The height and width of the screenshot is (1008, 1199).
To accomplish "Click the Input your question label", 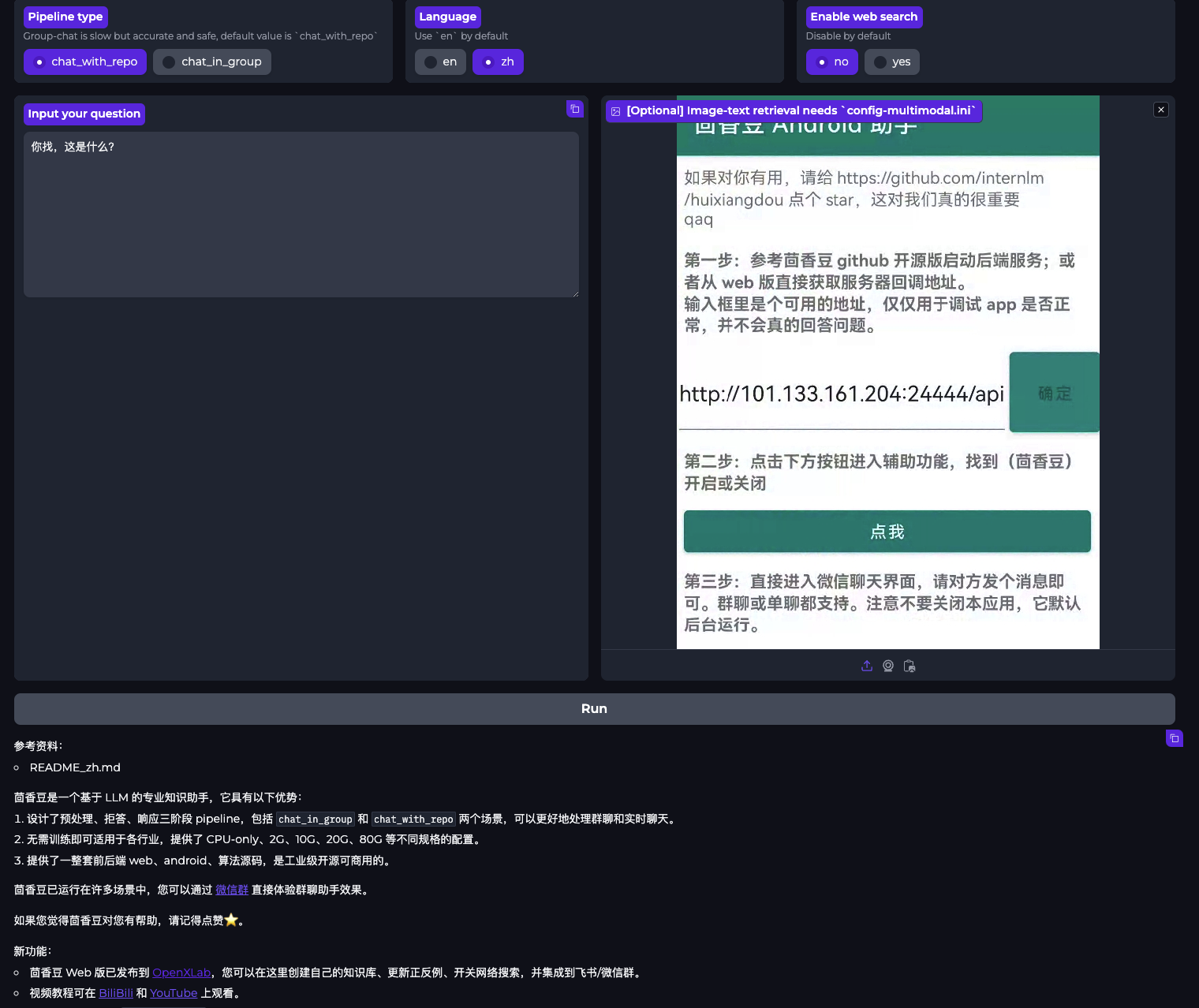I will [84, 114].
